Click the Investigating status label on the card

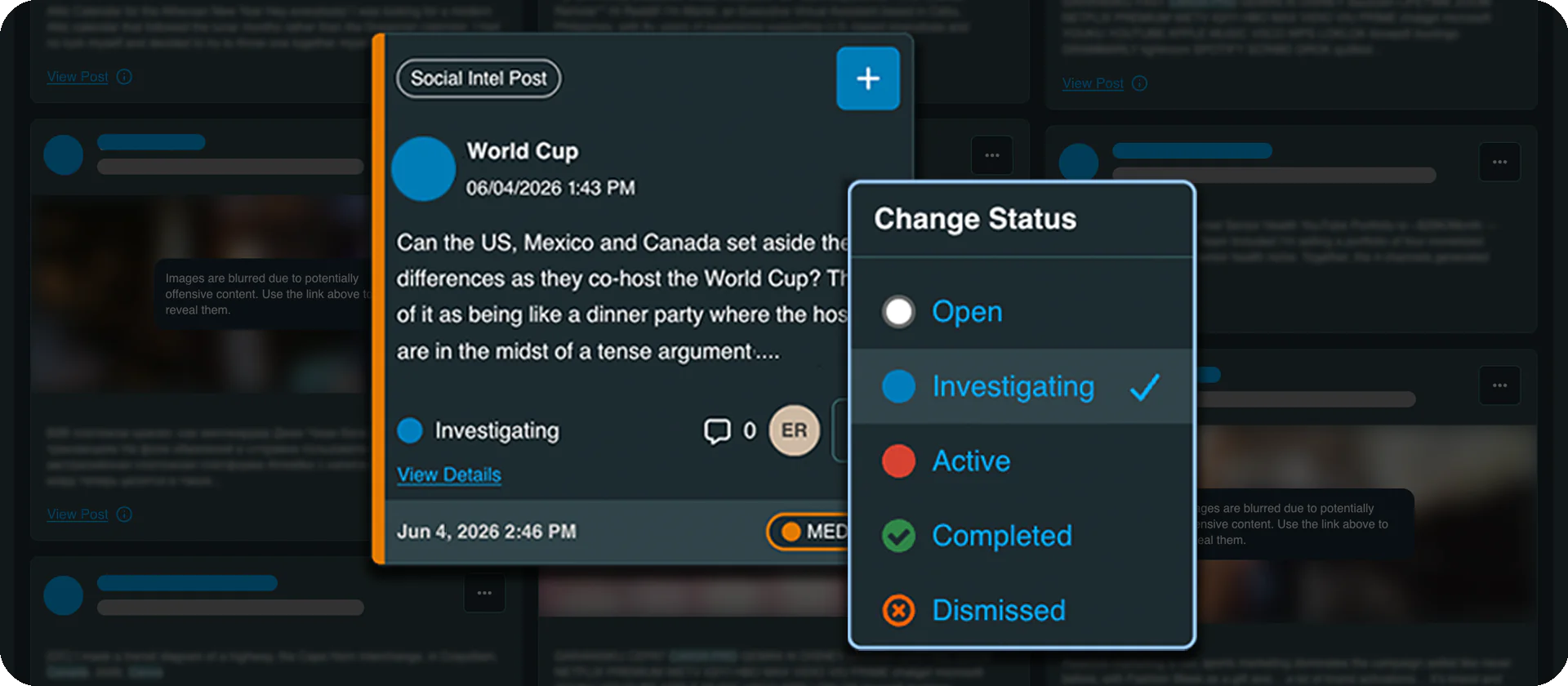tap(497, 430)
